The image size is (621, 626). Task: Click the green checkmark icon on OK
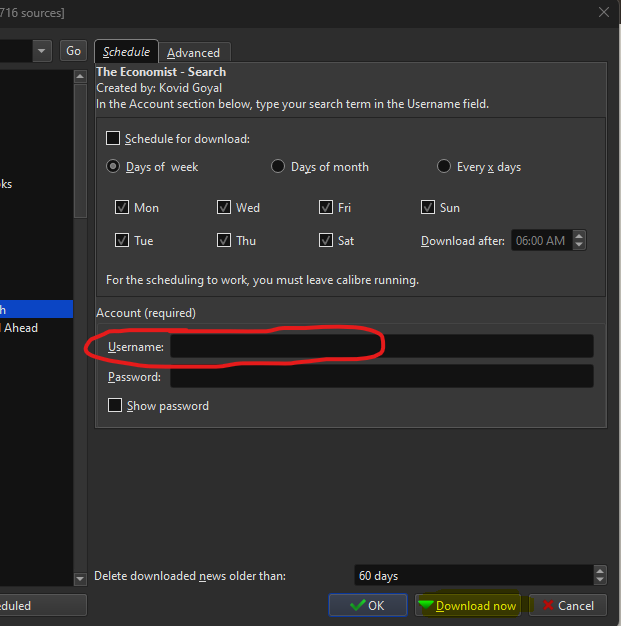357,605
